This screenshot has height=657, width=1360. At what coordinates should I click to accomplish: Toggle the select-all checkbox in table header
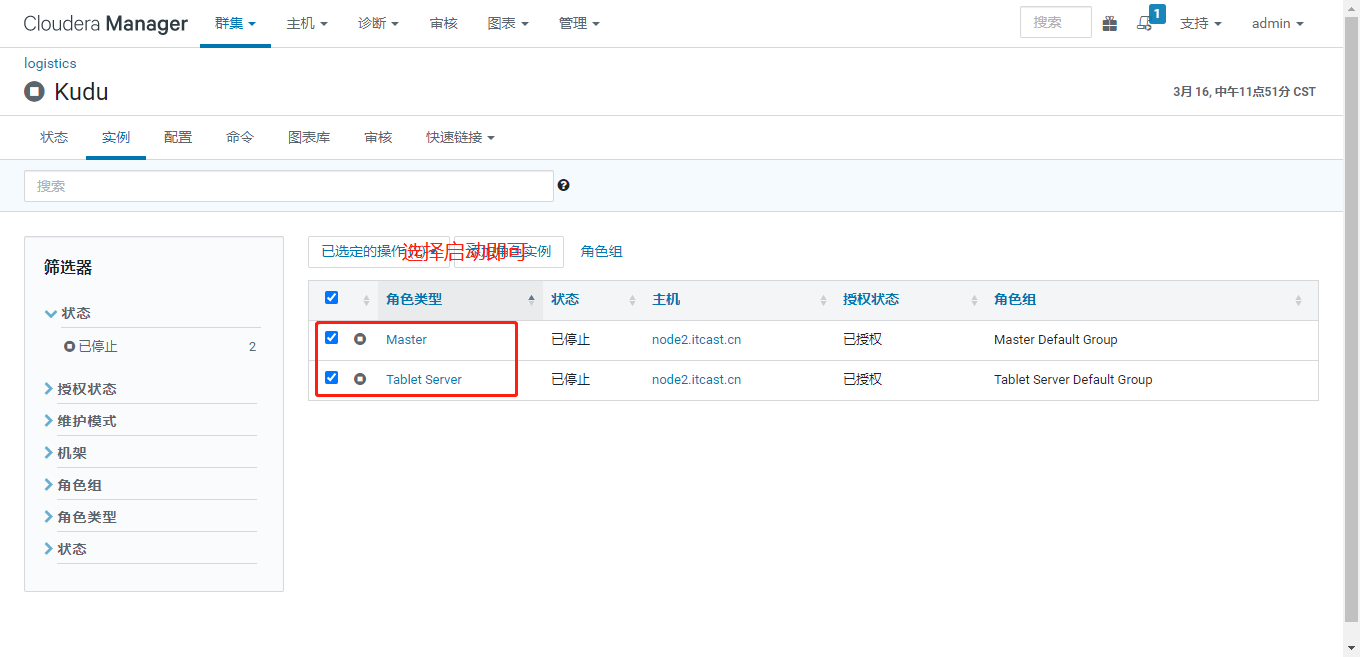(x=332, y=297)
